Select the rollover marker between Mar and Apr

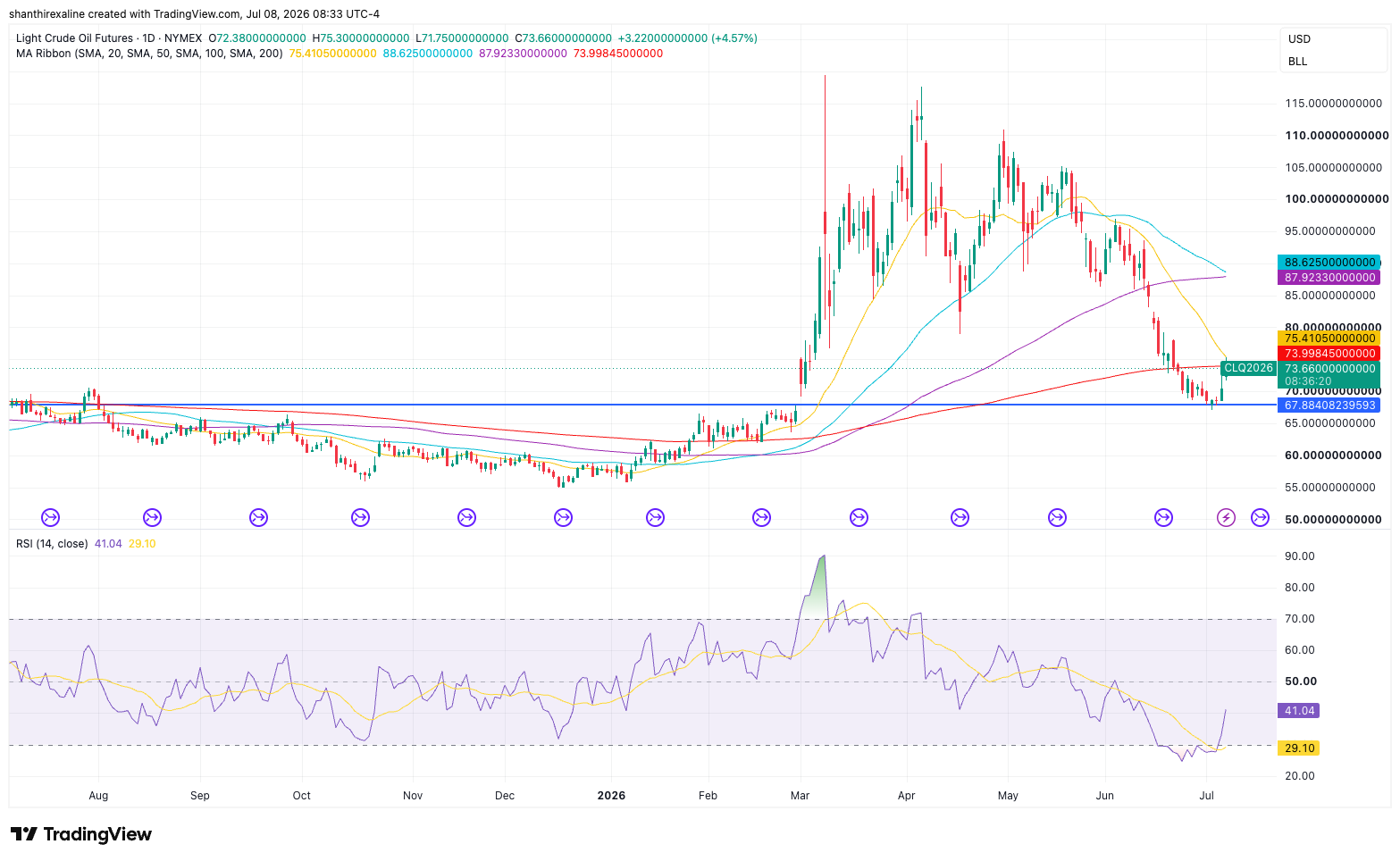coord(859,517)
